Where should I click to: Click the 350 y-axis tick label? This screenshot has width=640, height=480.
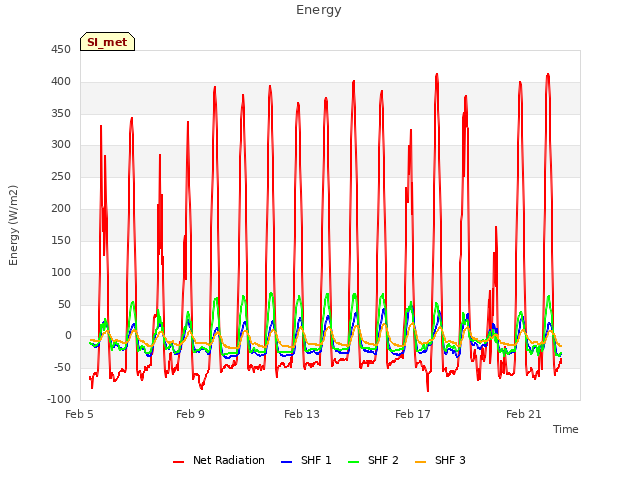61,113
